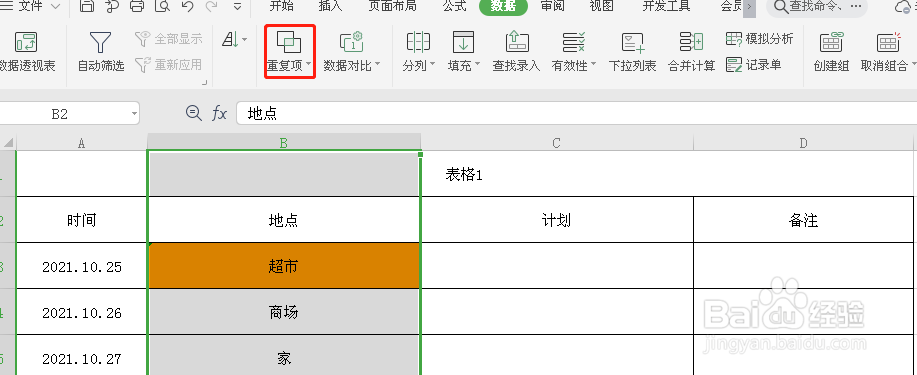Viewport: 917px width, 375px height.
Task: Click the orange 超市 cell
Action: click(284, 266)
